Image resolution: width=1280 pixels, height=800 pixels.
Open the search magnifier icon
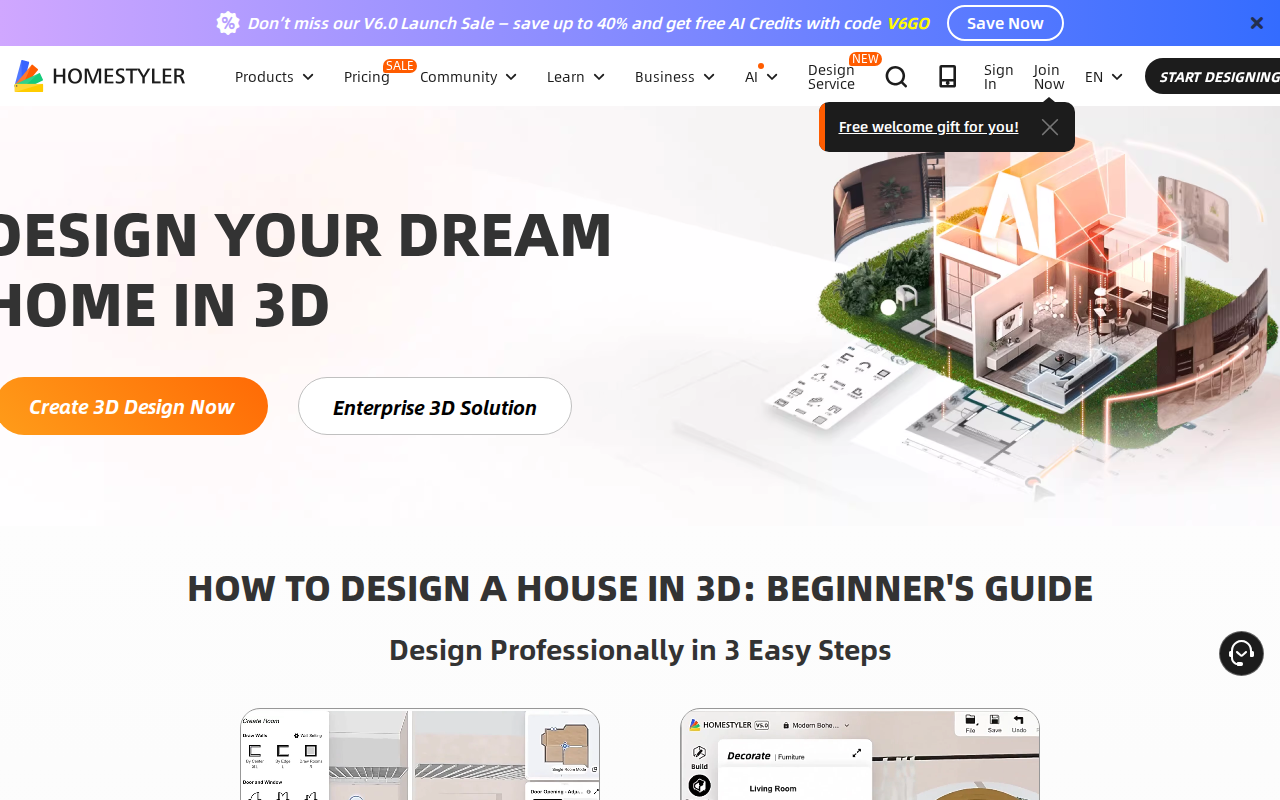tap(896, 76)
